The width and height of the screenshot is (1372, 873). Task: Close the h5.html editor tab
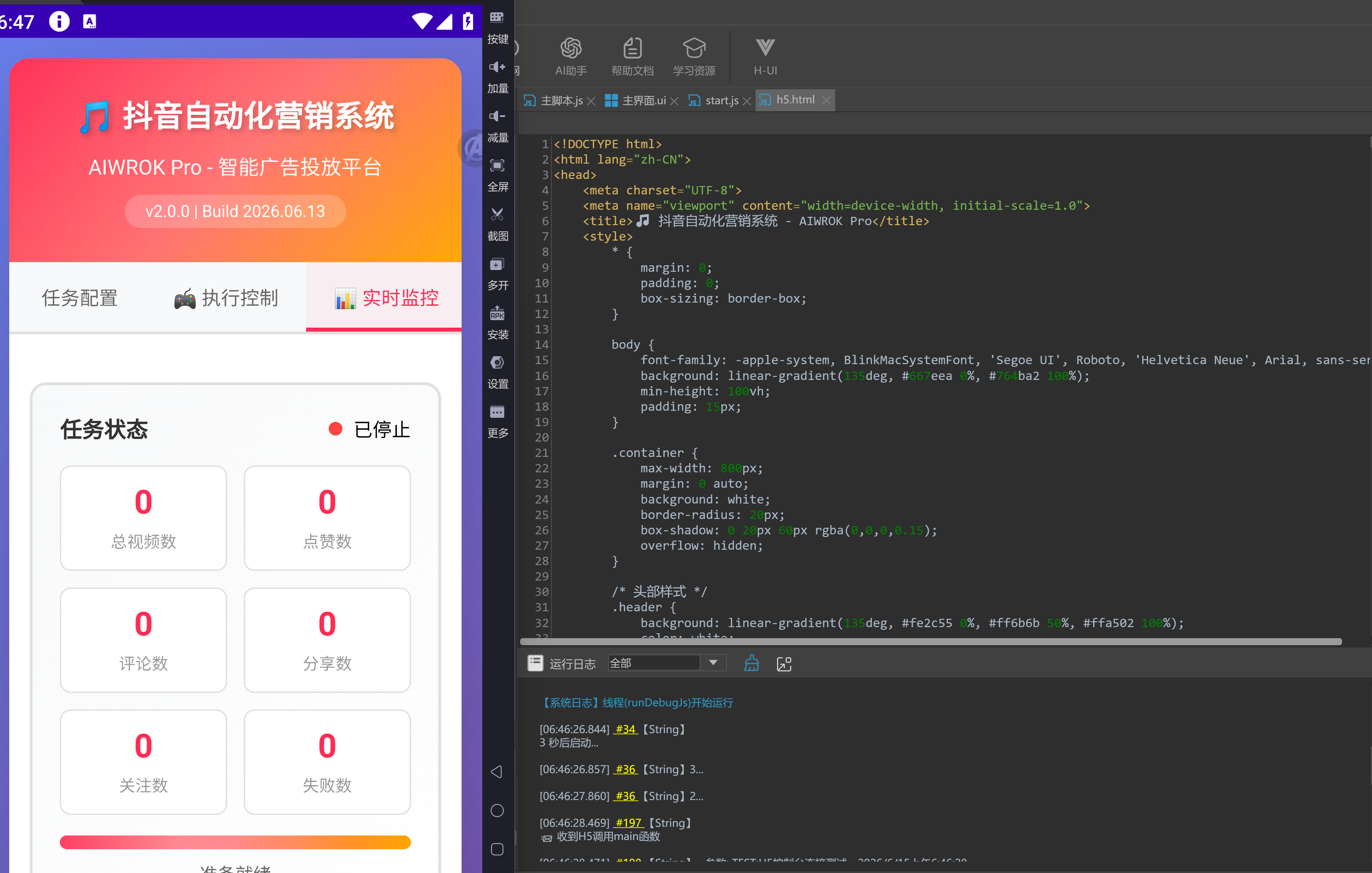pos(825,101)
